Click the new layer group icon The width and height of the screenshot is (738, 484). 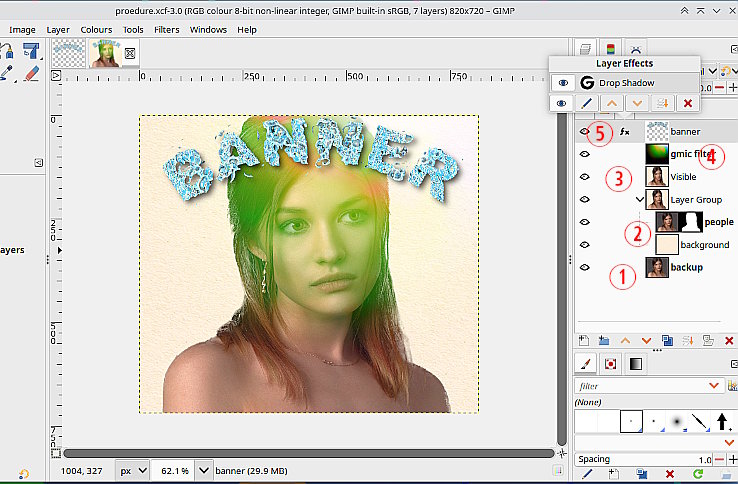[x=604, y=340]
